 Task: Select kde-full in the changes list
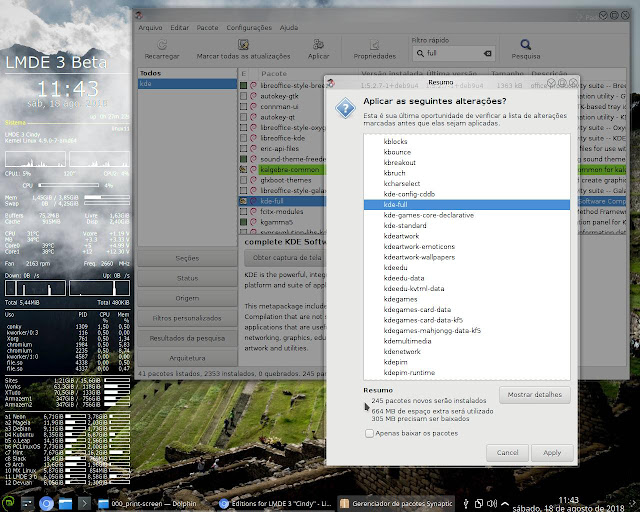tap(467, 205)
